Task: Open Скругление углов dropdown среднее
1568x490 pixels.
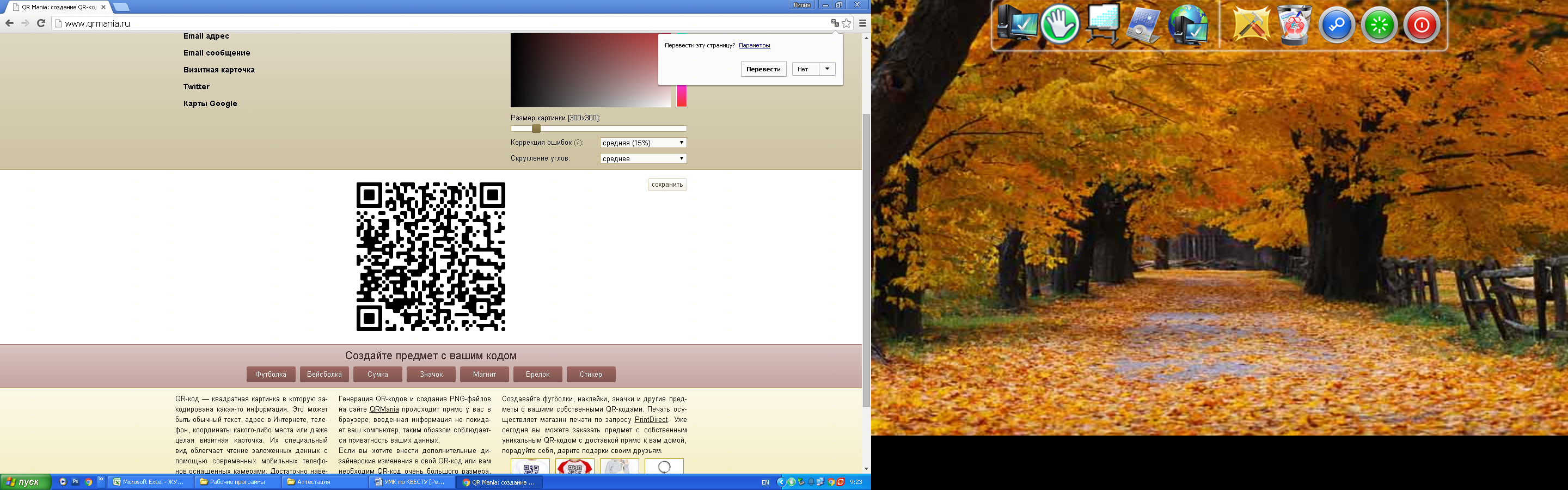Action: tap(644, 158)
